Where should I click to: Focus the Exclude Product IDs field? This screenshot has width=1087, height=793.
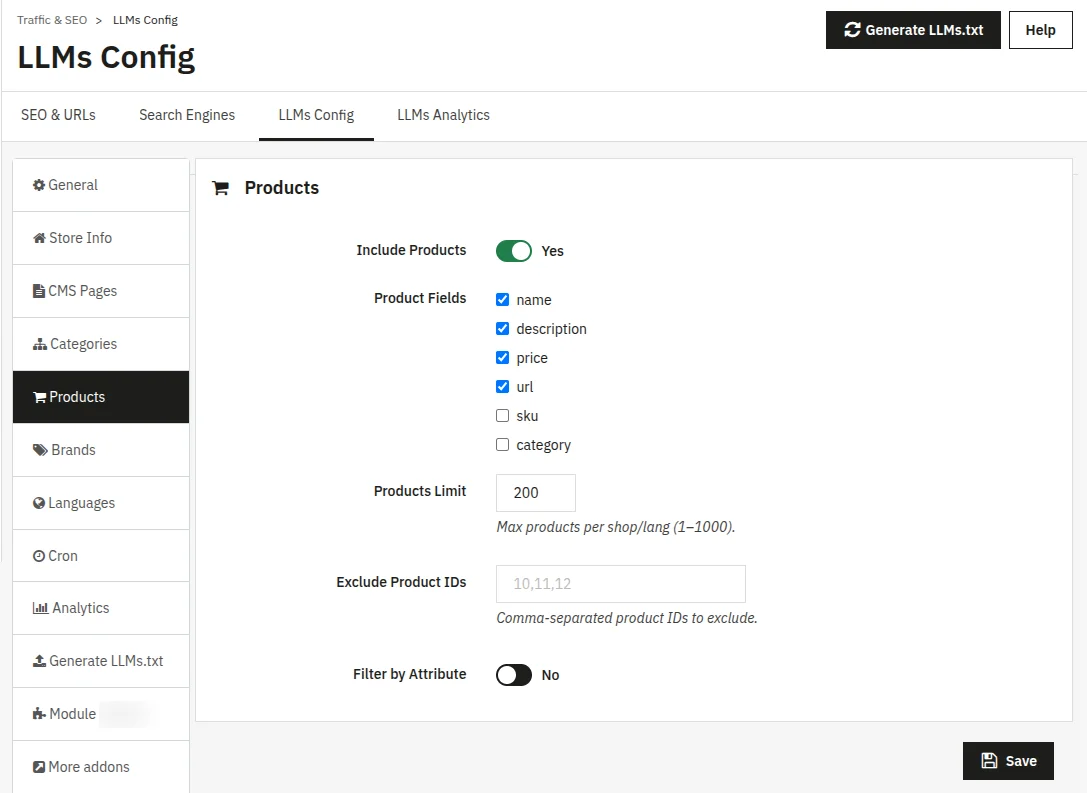tap(621, 584)
